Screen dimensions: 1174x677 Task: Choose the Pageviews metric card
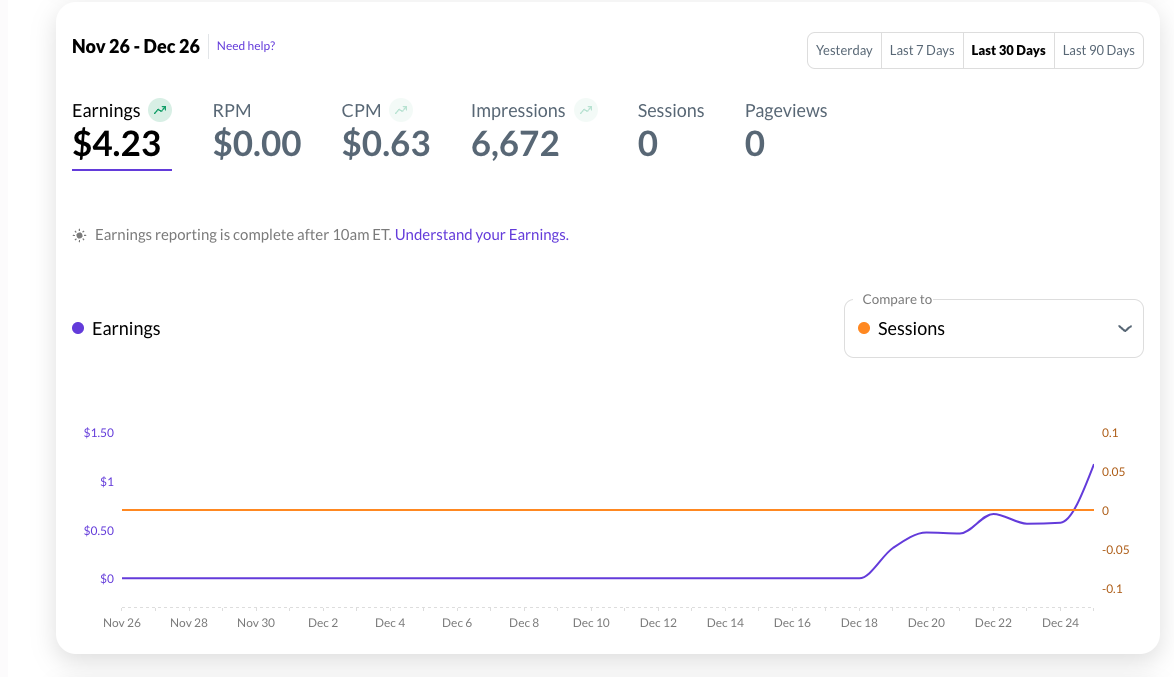[786, 132]
